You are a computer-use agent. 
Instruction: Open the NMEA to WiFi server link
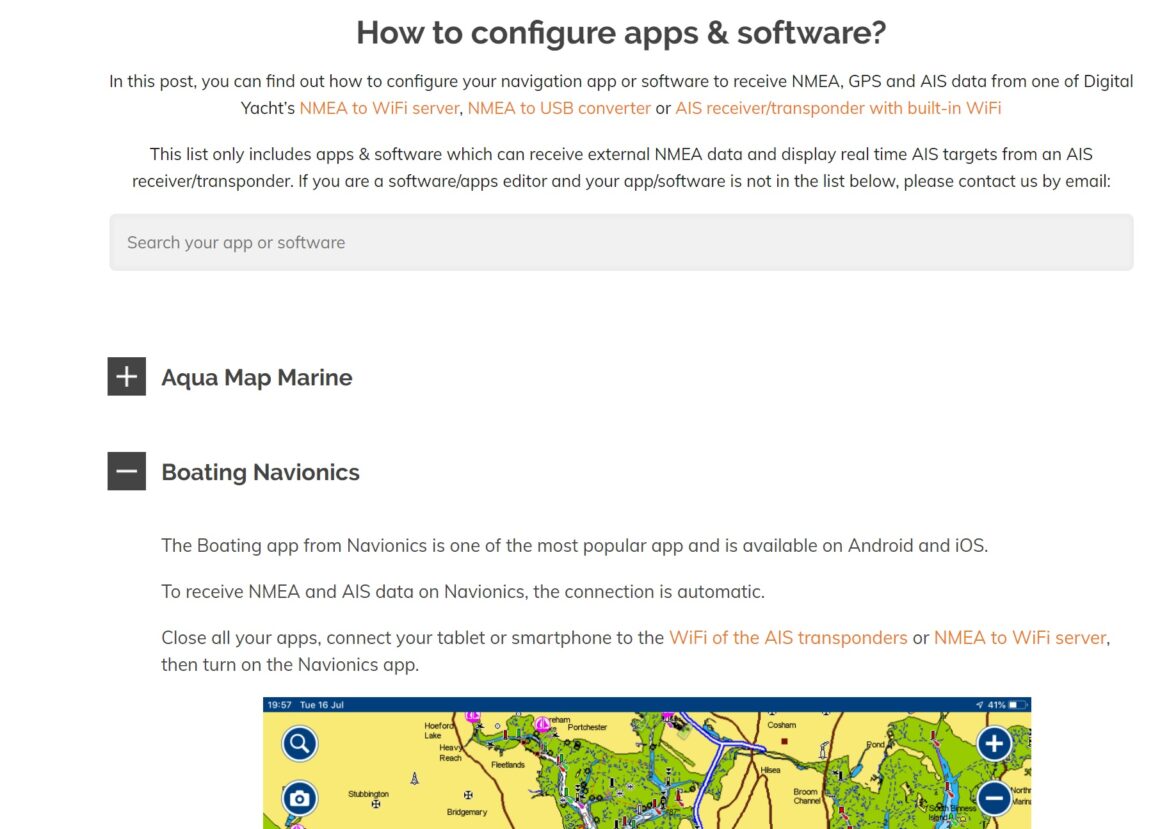tap(379, 107)
